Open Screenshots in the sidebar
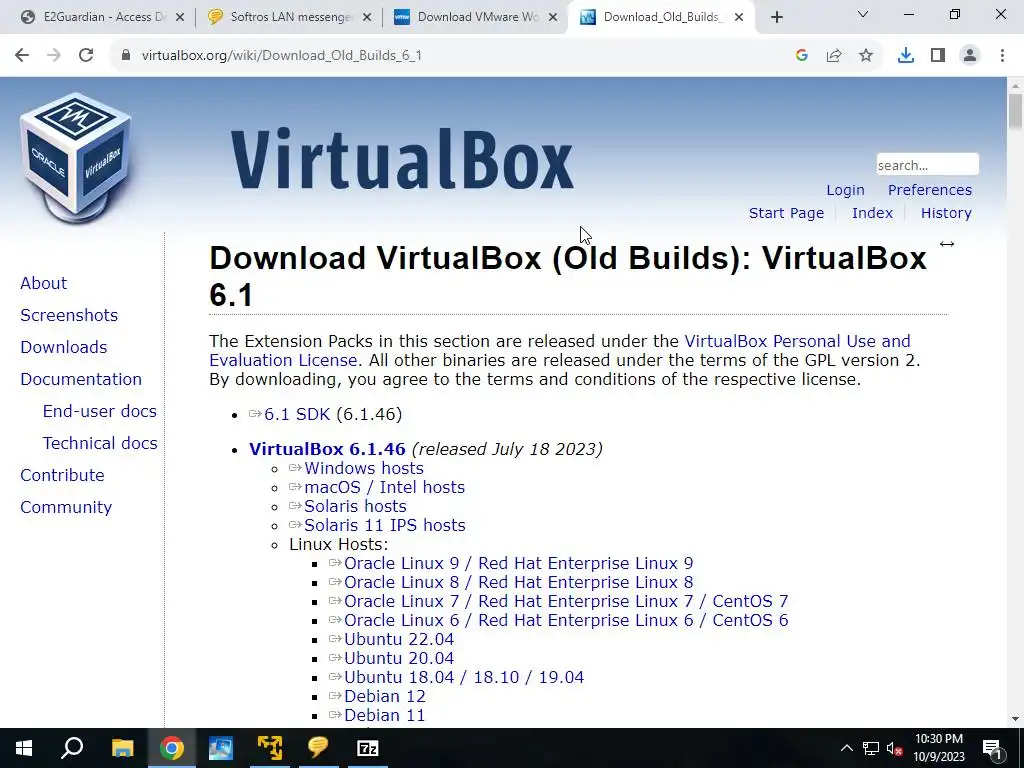1024x768 pixels. [x=69, y=315]
